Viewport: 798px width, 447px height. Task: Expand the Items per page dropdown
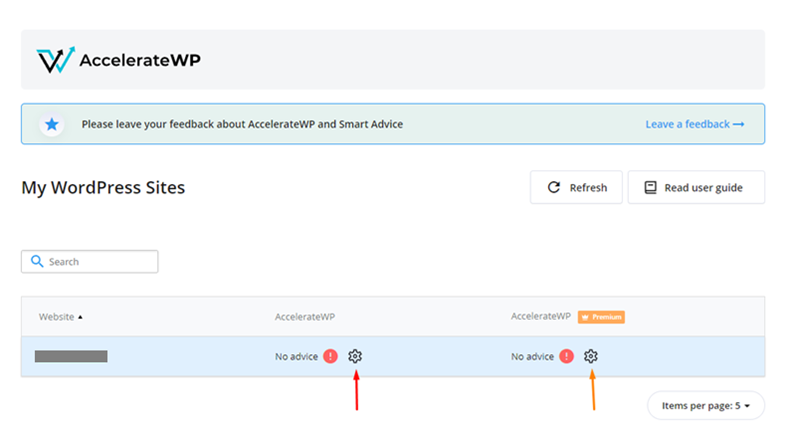click(x=706, y=405)
